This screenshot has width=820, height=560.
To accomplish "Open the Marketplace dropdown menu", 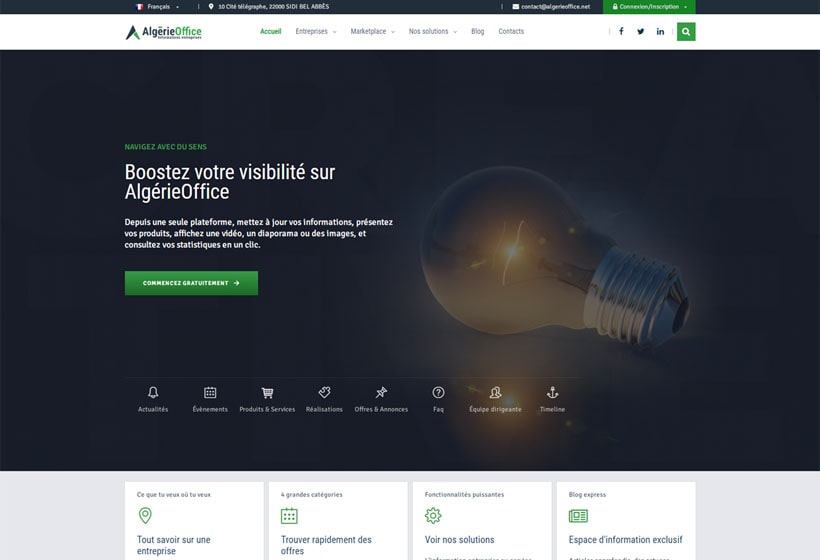I will (372, 31).
